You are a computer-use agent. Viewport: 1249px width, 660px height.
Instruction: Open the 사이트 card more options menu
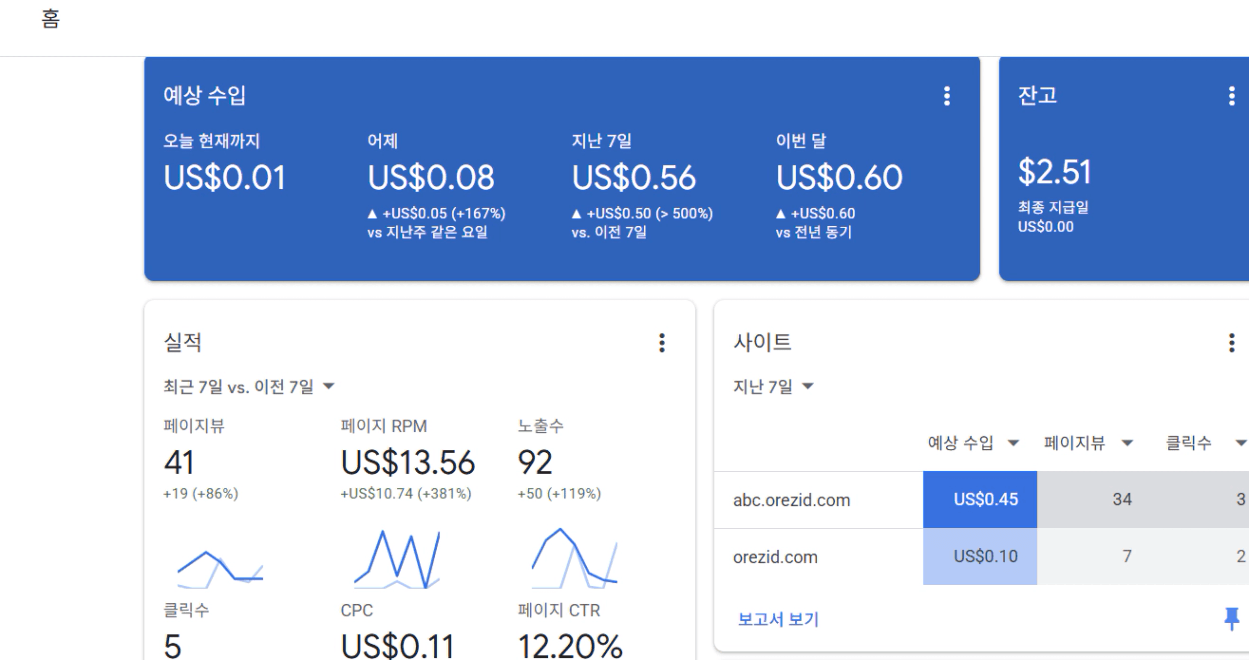click(x=1231, y=343)
